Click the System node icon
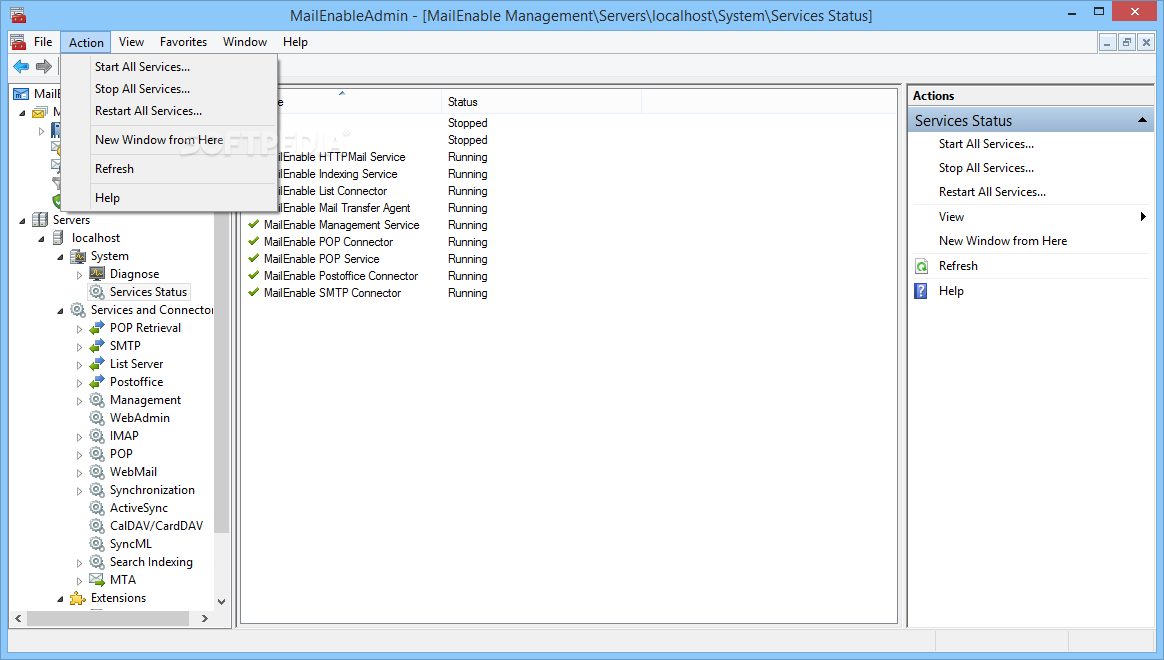The height and width of the screenshot is (660, 1164). [x=78, y=256]
